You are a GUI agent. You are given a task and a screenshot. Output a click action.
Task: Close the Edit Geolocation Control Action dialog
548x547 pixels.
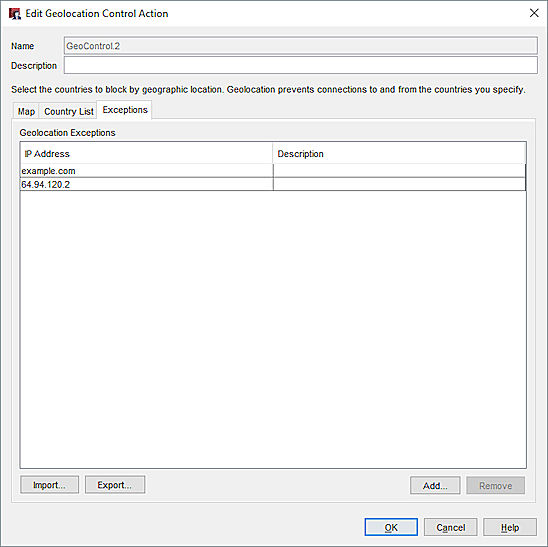(534, 13)
